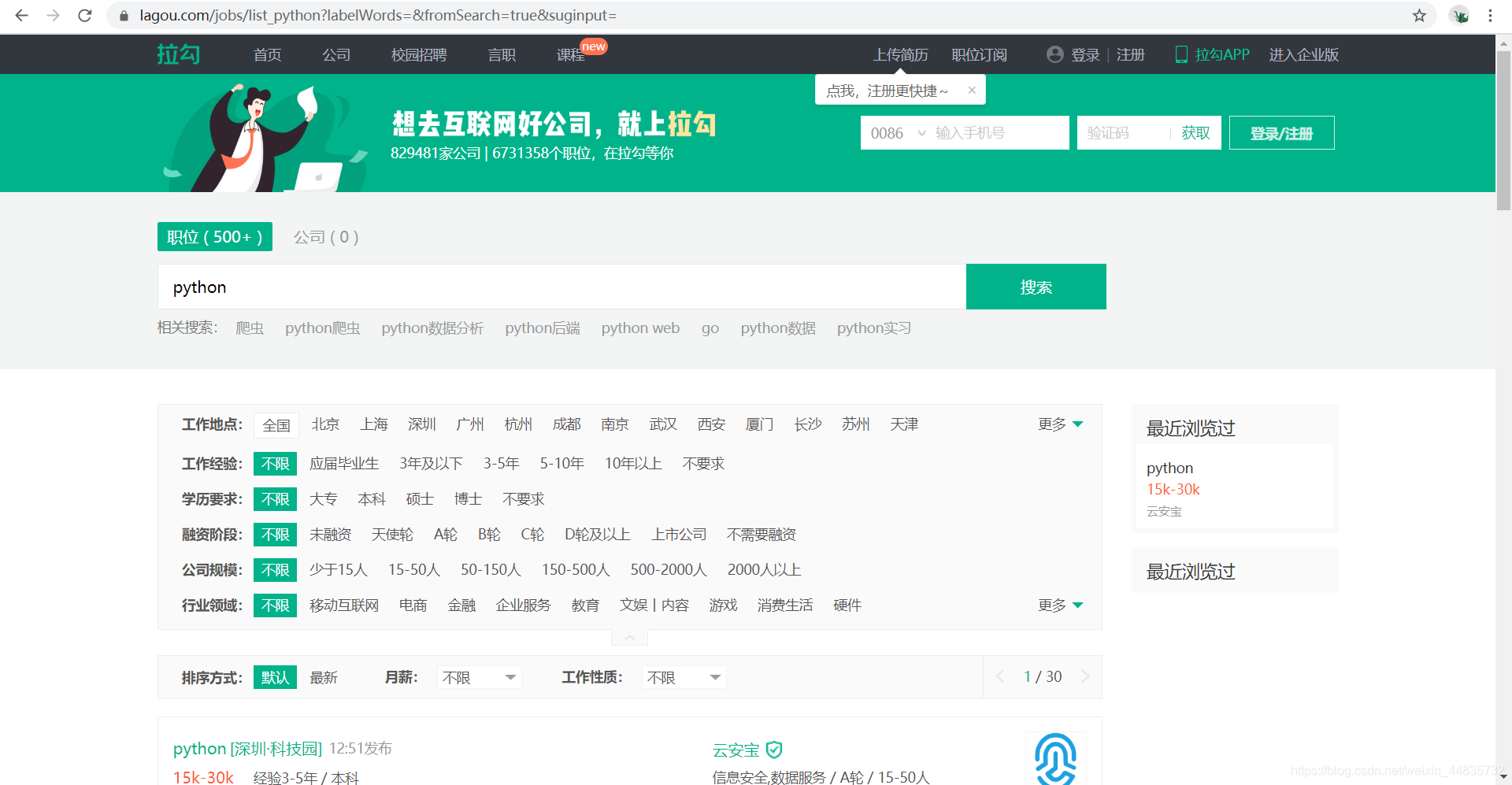Click the 拉勾 logo
Viewport: 1512px width, 785px height.
click(179, 54)
